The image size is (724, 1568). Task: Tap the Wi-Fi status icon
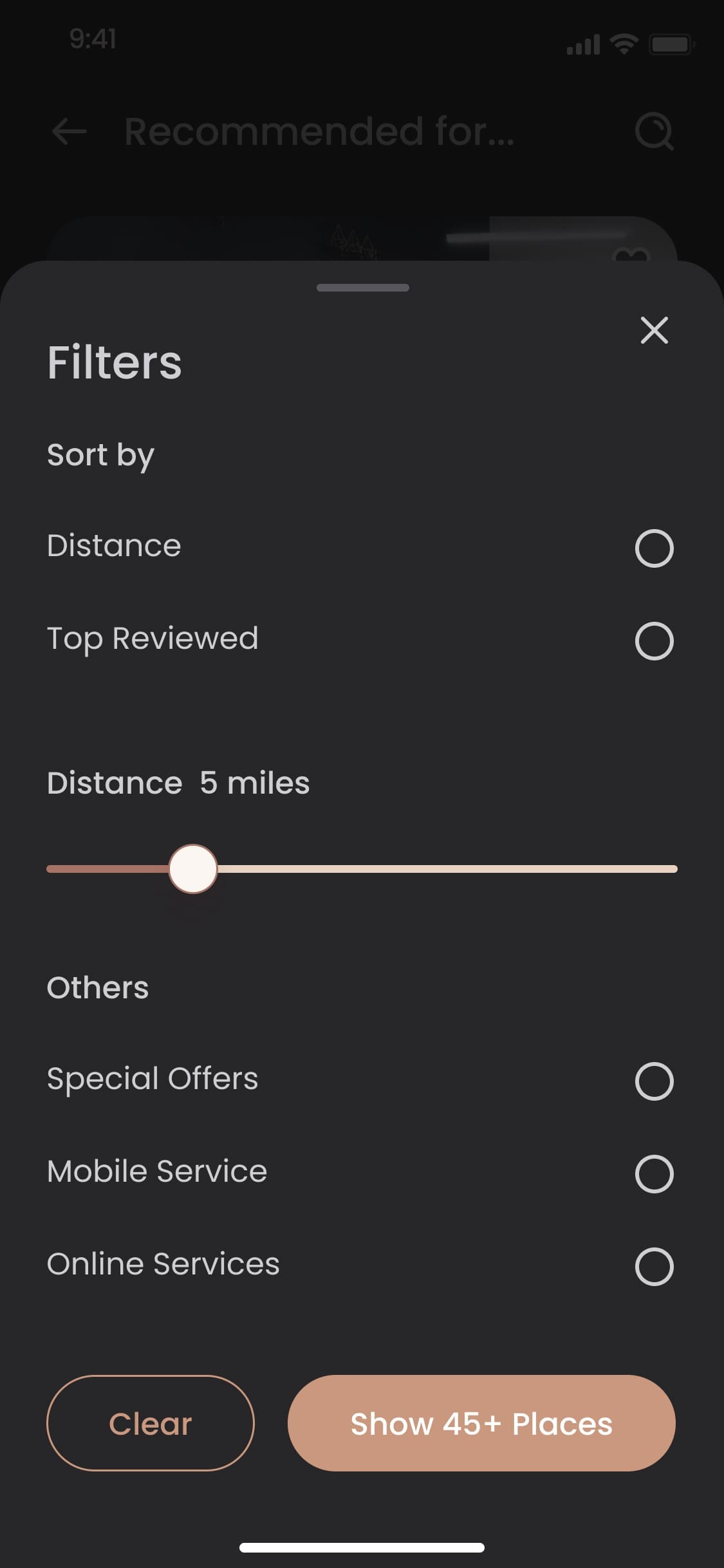pos(624,44)
